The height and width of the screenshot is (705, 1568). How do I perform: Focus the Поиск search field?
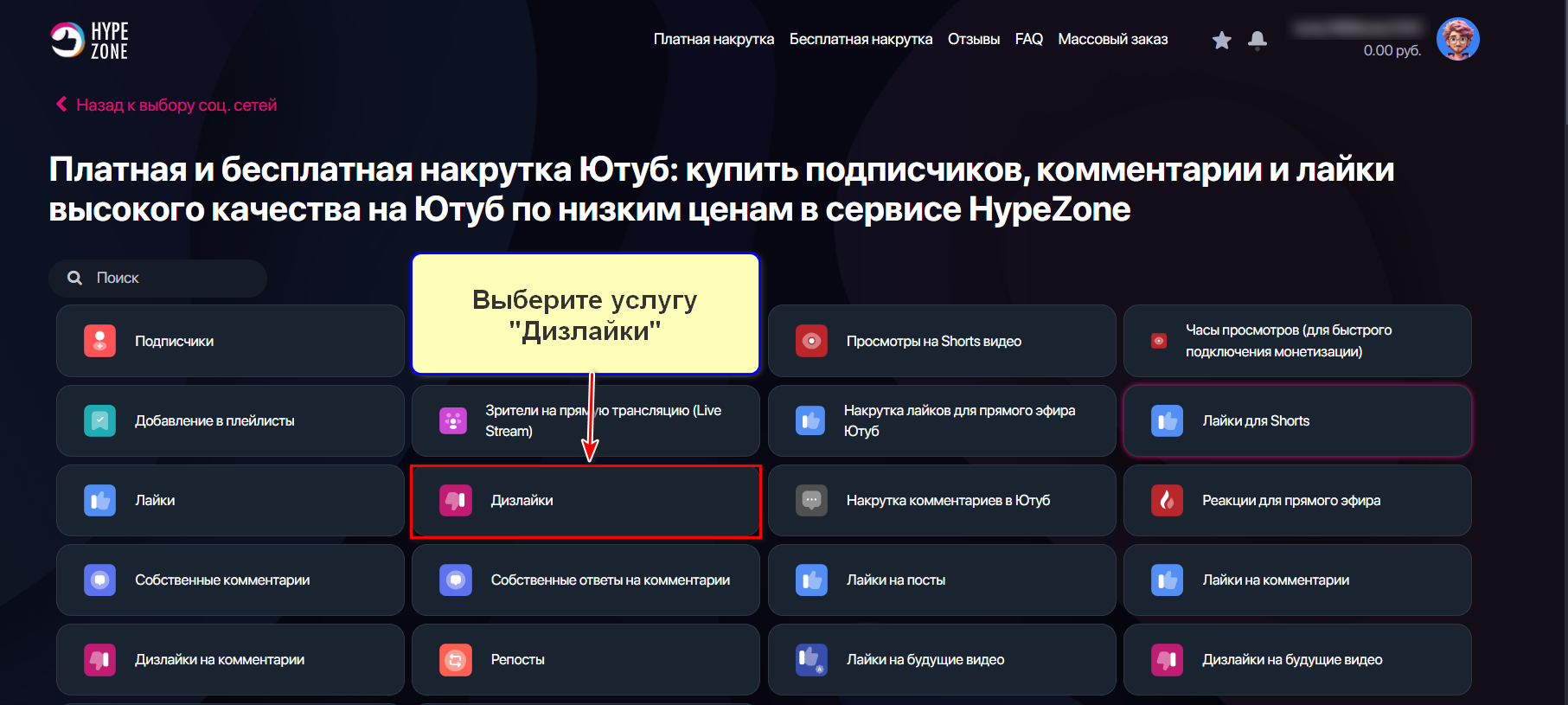tap(157, 278)
